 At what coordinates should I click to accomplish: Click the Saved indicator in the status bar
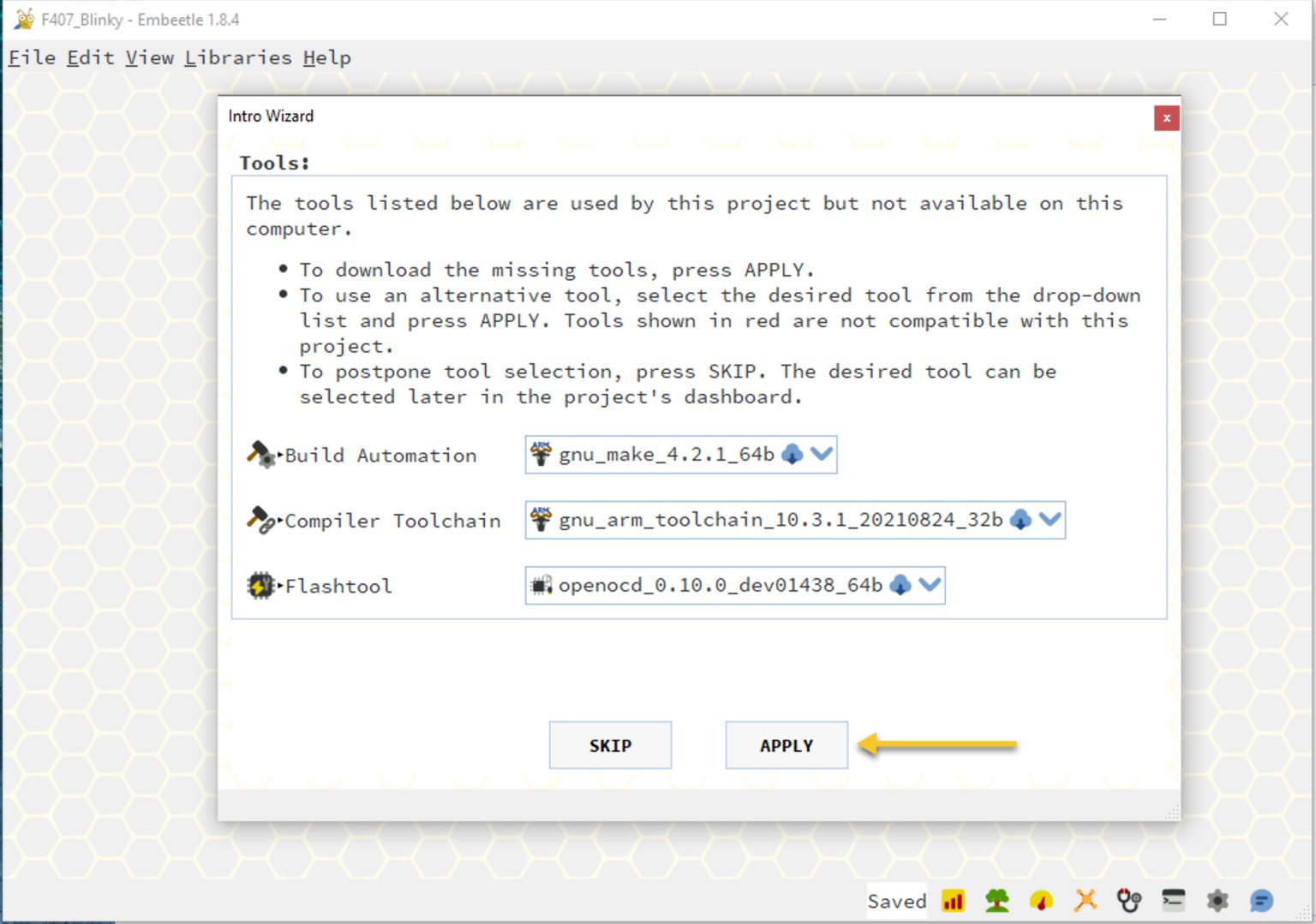pyautogui.click(x=896, y=901)
